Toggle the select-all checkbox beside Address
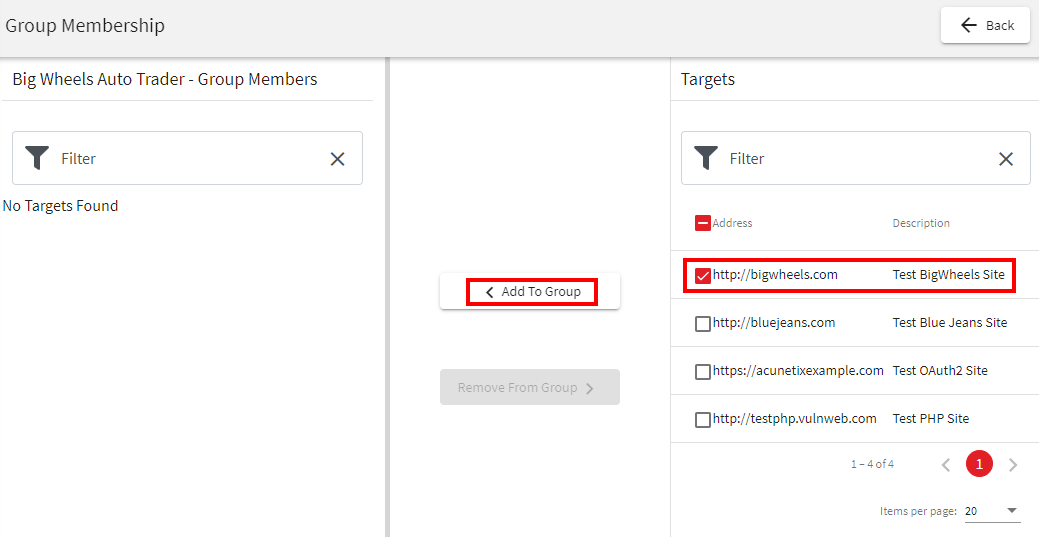1039x537 pixels. (x=703, y=223)
